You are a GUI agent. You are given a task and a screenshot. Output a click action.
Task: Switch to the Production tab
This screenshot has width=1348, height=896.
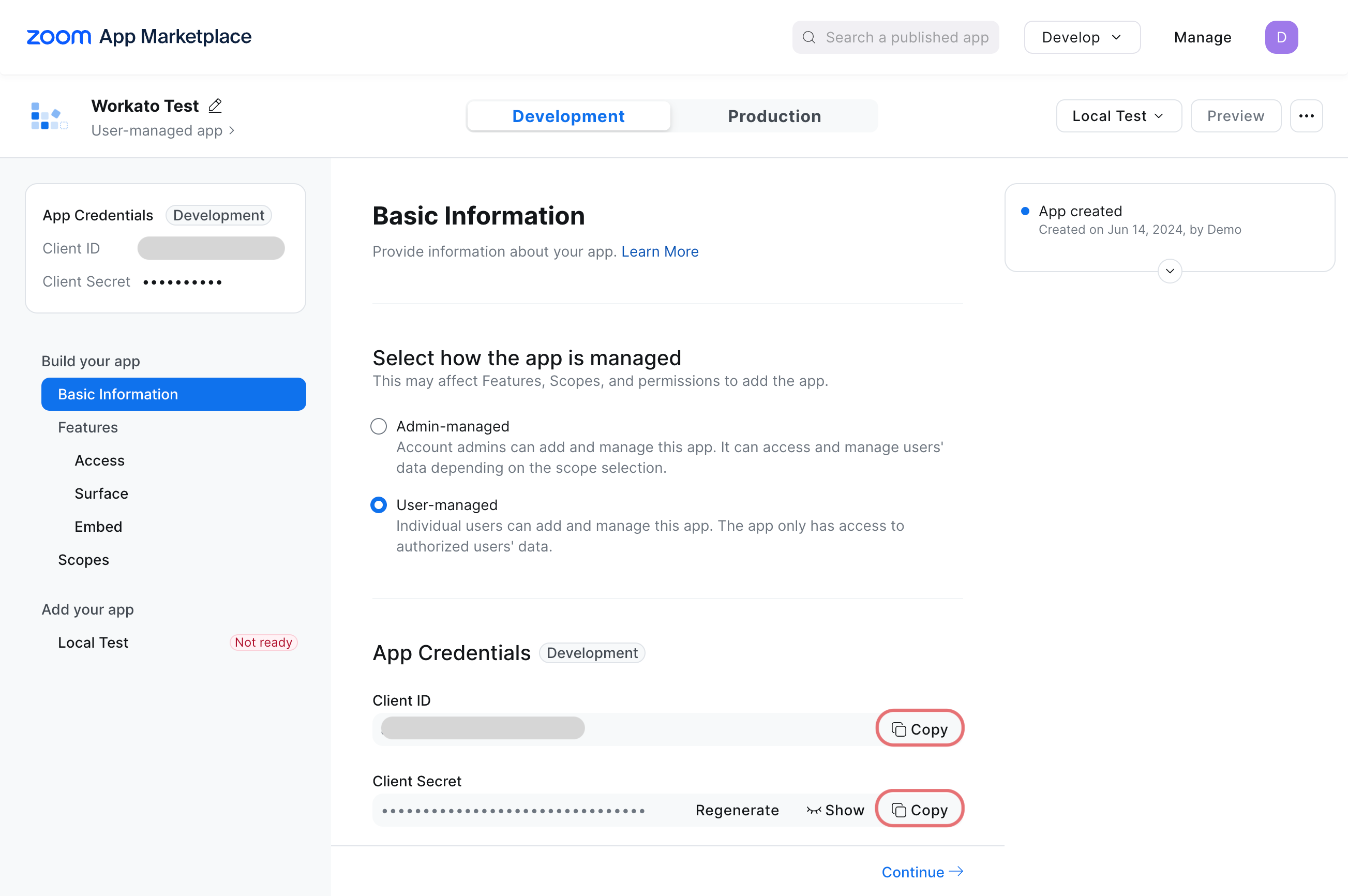tap(774, 115)
